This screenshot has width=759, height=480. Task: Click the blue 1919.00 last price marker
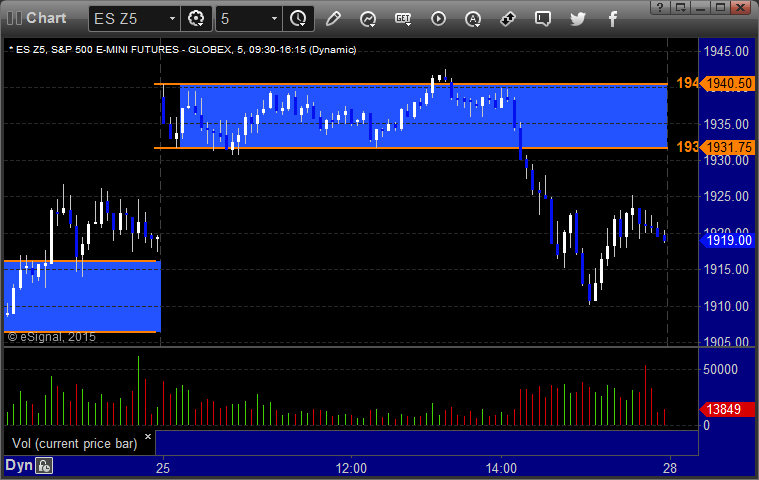(x=728, y=240)
